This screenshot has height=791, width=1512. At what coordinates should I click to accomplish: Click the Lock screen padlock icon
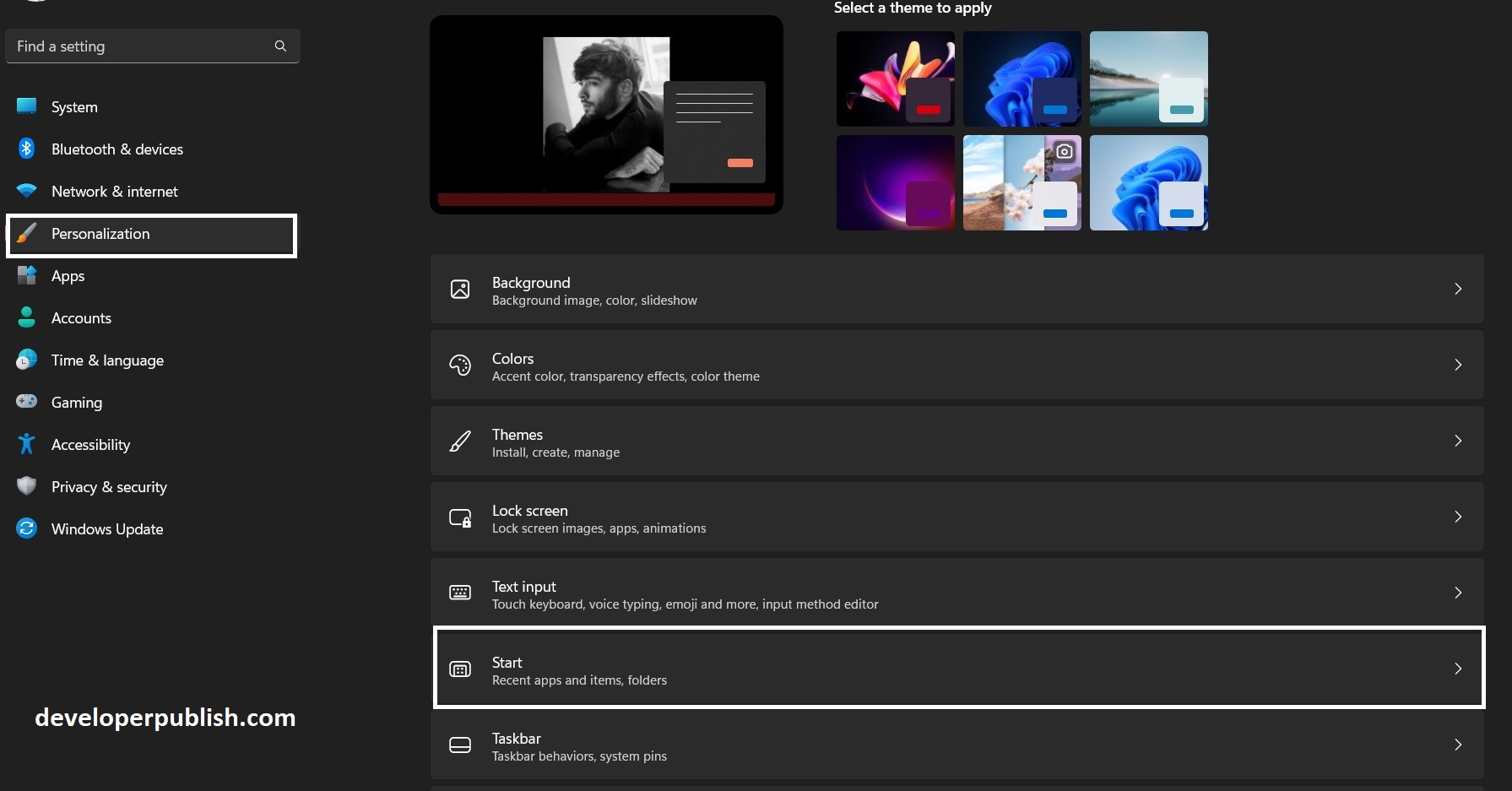tap(460, 517)
